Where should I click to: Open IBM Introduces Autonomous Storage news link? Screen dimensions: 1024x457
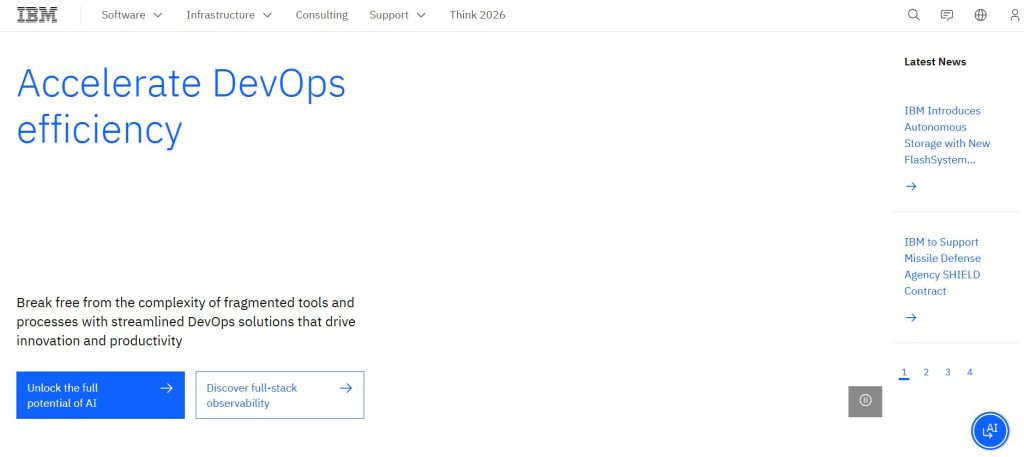942,135
